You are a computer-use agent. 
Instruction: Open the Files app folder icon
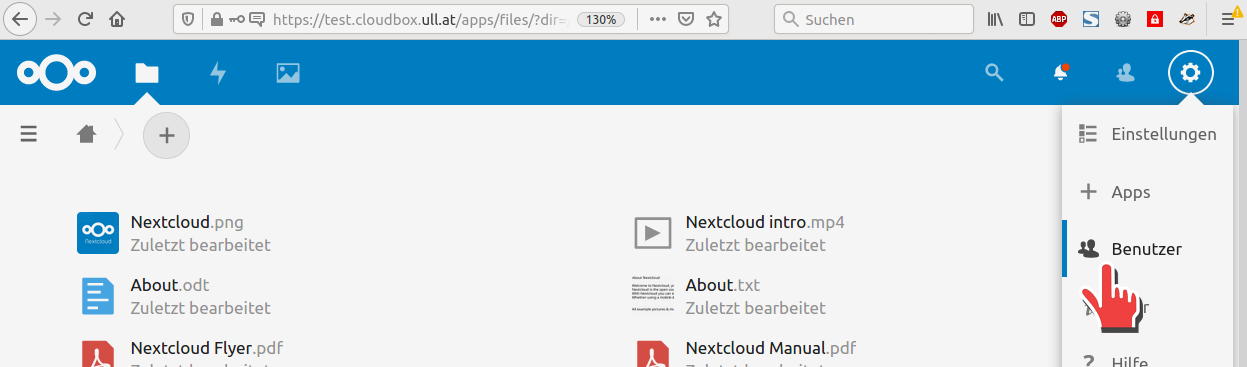[x=147, y=72]
